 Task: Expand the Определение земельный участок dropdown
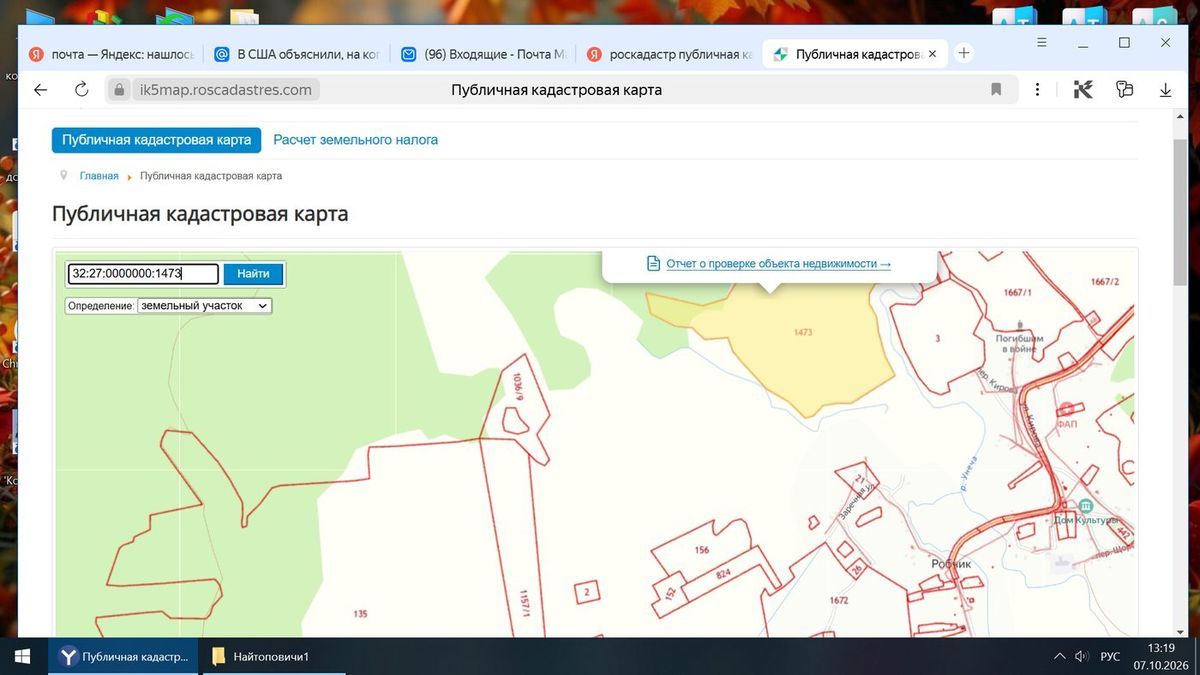pos(205,306)
